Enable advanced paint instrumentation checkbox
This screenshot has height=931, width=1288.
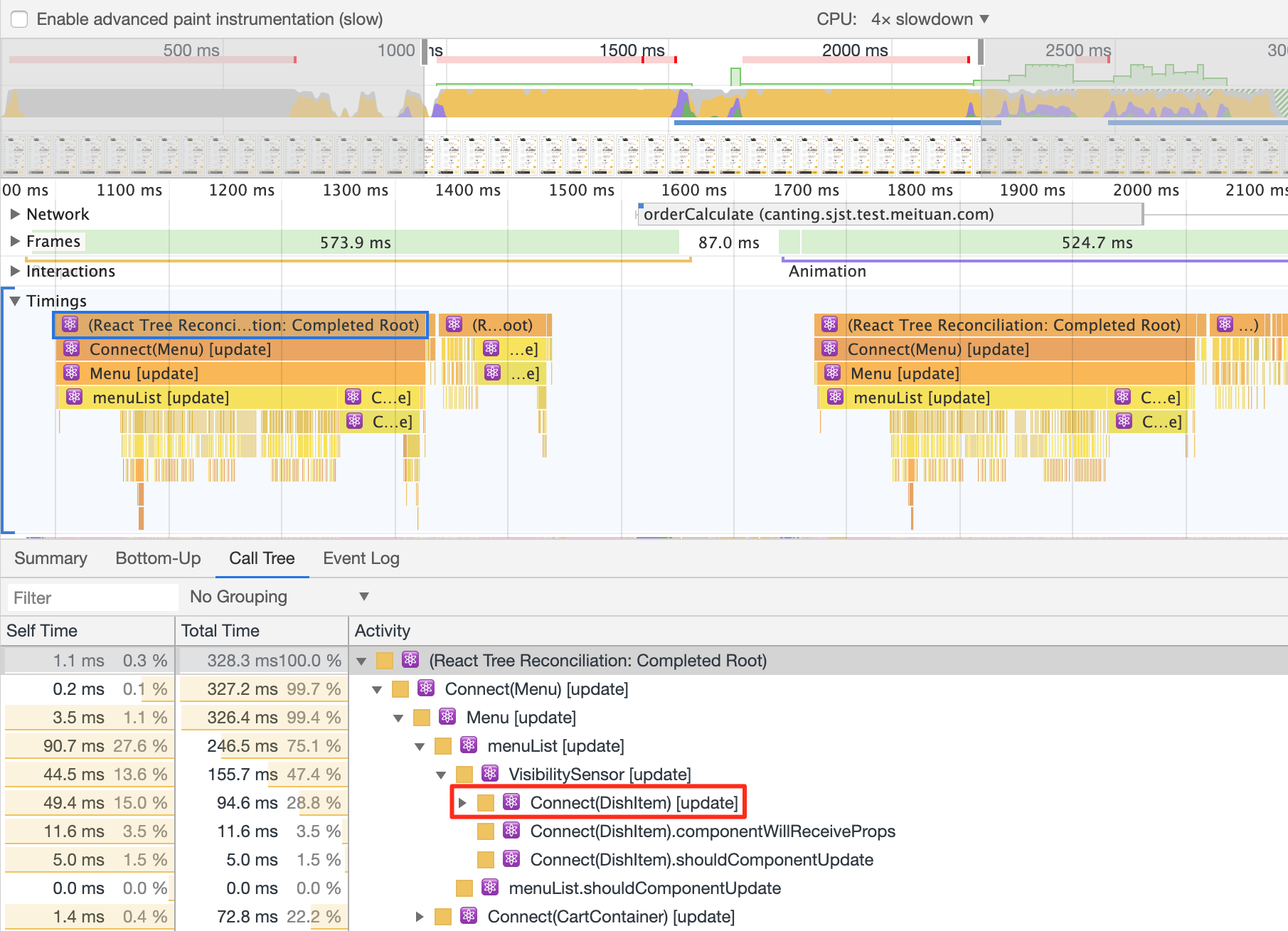click(19, 19)
